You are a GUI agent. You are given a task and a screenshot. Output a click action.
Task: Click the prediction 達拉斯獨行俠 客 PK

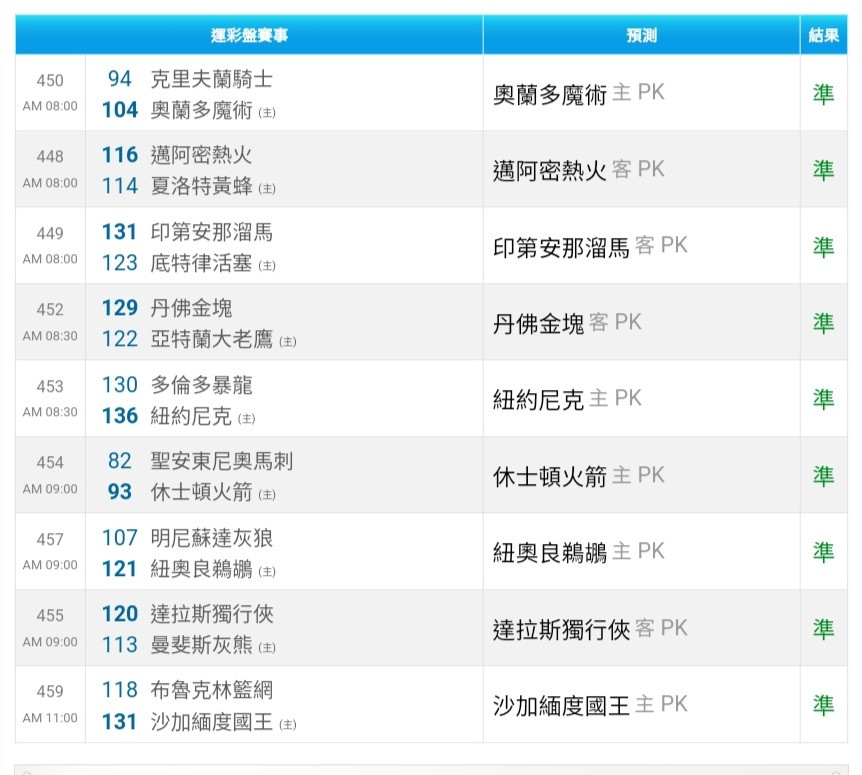tap(590, 629)
